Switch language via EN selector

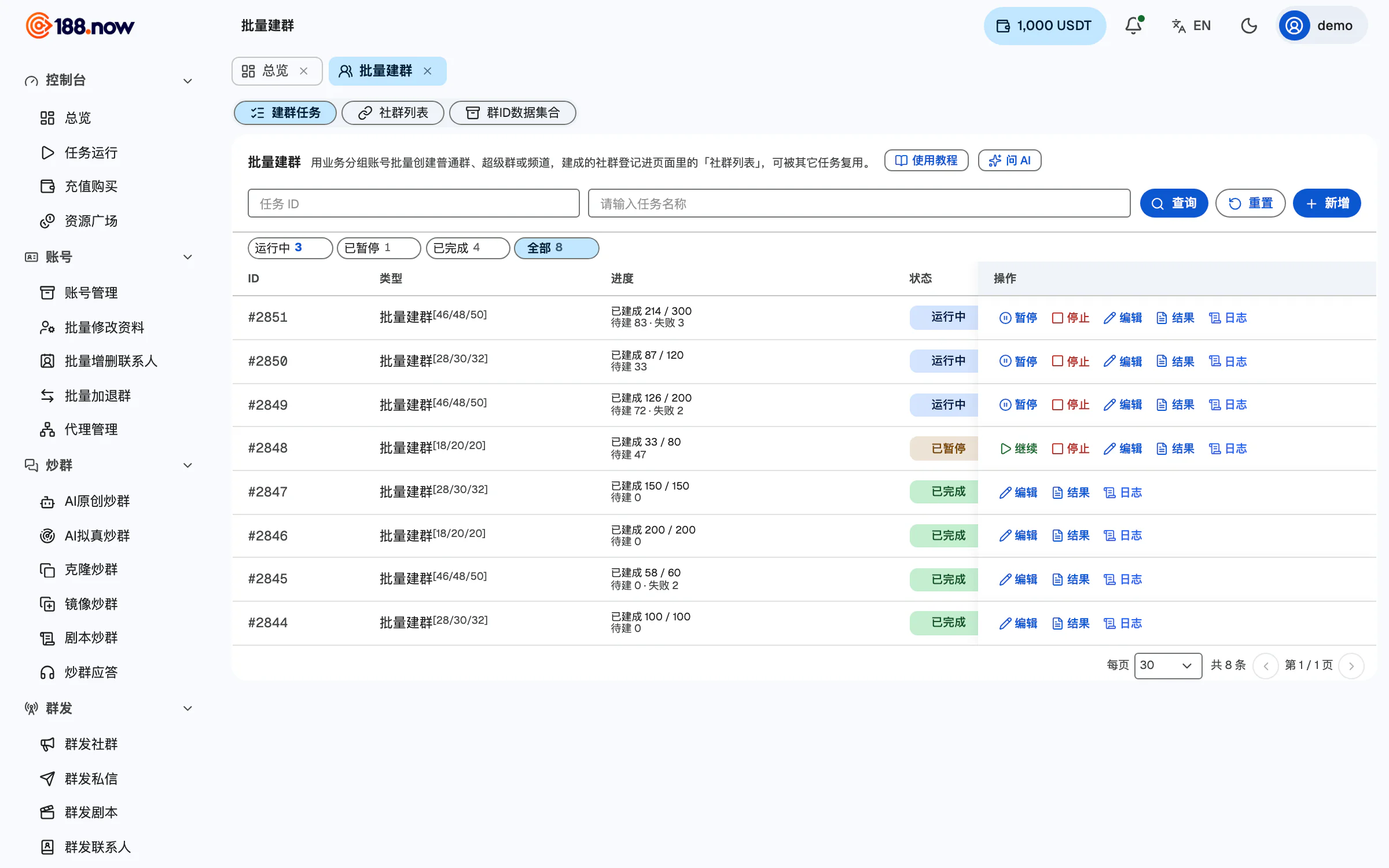click(1191, 25)
